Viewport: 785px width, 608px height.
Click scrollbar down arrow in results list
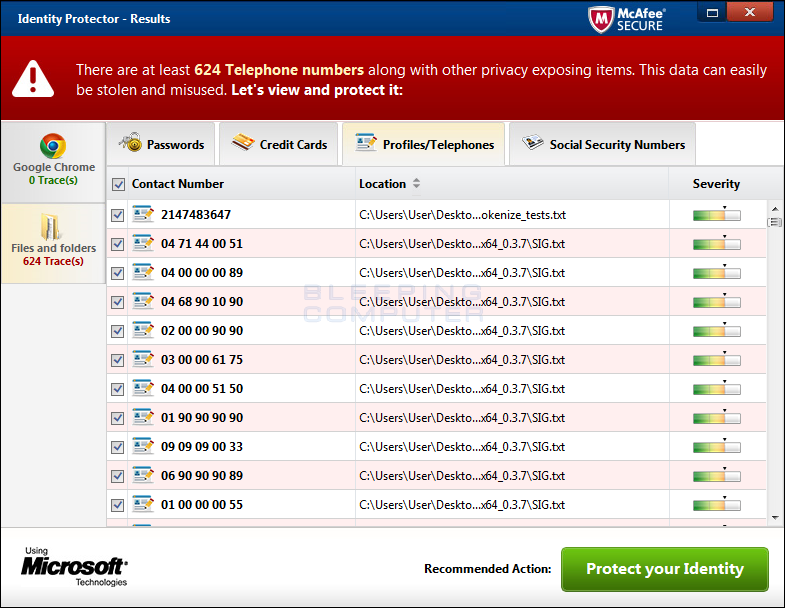(x=774, y=517)
